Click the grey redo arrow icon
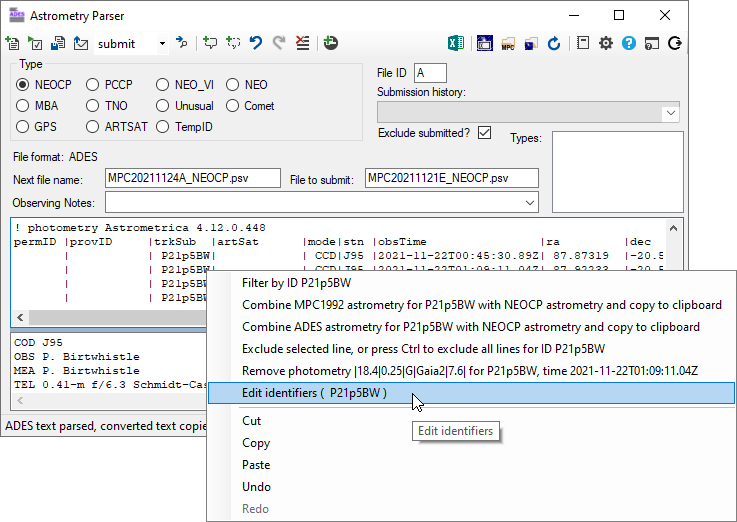 coord(279,43)
